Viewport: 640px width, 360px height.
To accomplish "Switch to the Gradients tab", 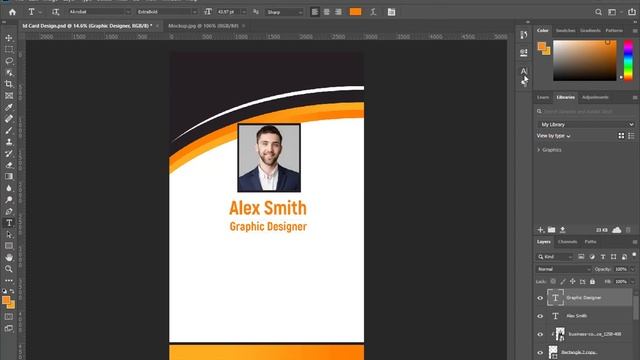I will (x=590, y=31).
